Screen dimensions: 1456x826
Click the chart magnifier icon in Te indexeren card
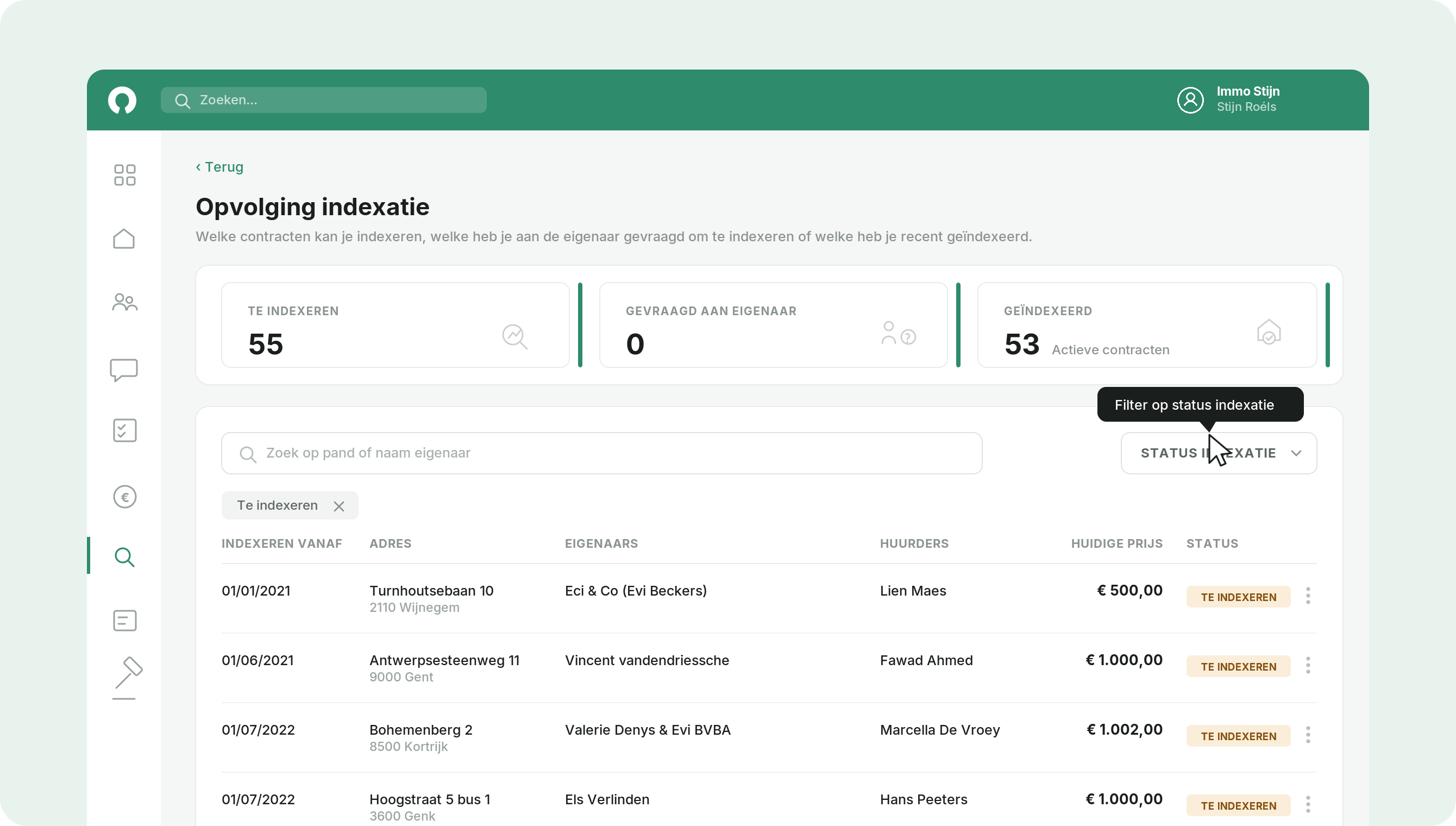(x=514, y=336)
